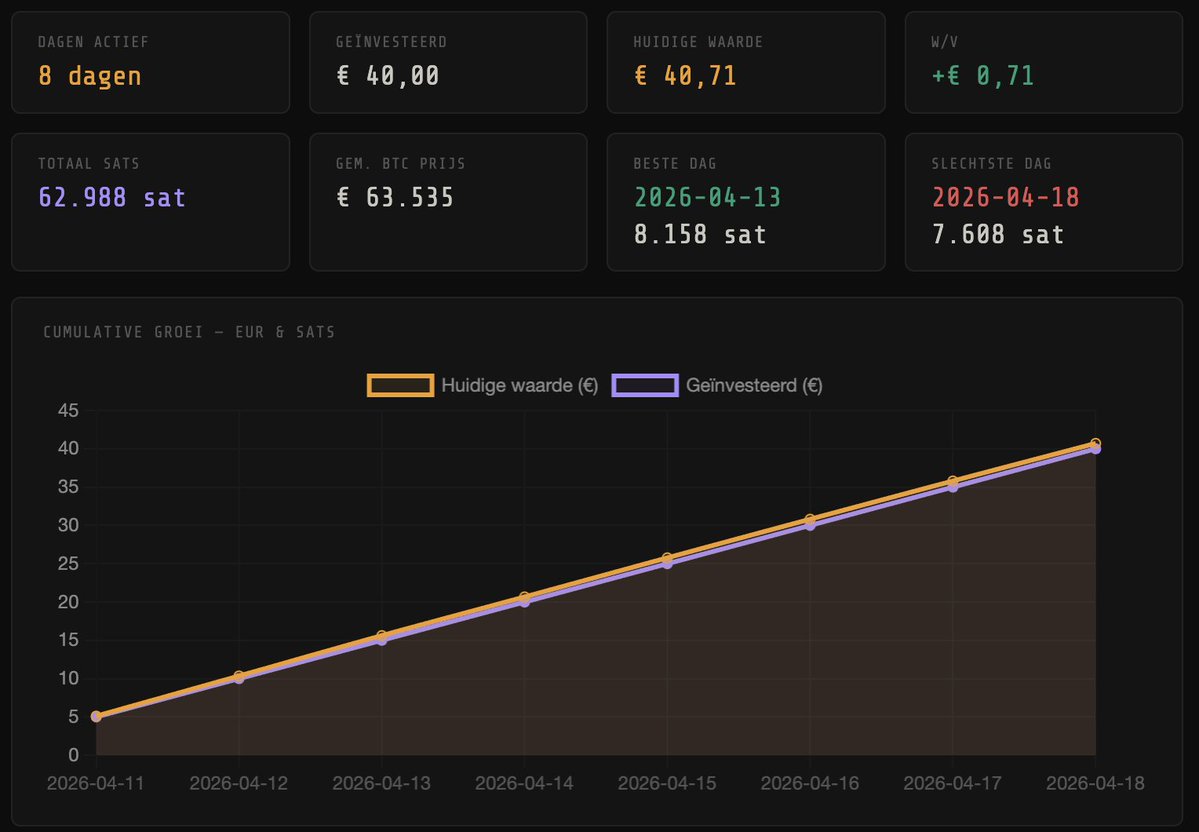Select the € 40,00 invested amount
The width and height of the screenshot is (1199, 832).
[x=388, y=76]
